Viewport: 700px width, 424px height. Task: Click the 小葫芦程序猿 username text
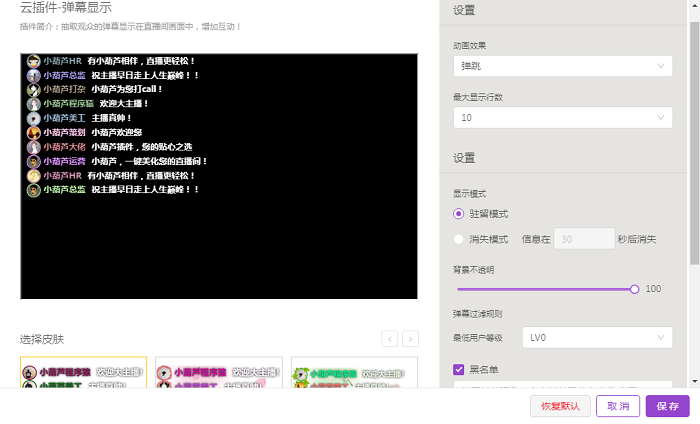coord(68,104)
